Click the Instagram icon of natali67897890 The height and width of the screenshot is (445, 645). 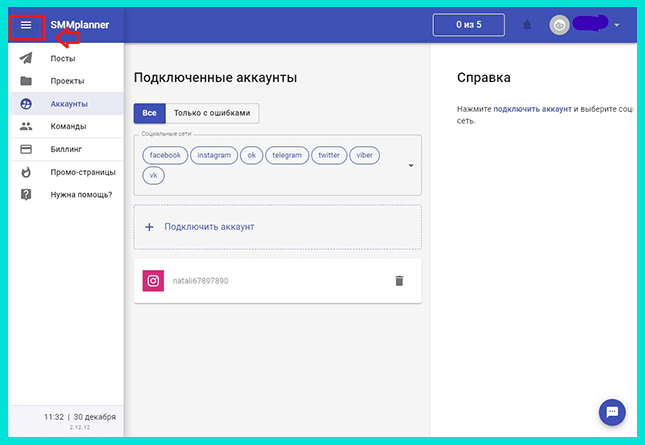pos(153,280)
